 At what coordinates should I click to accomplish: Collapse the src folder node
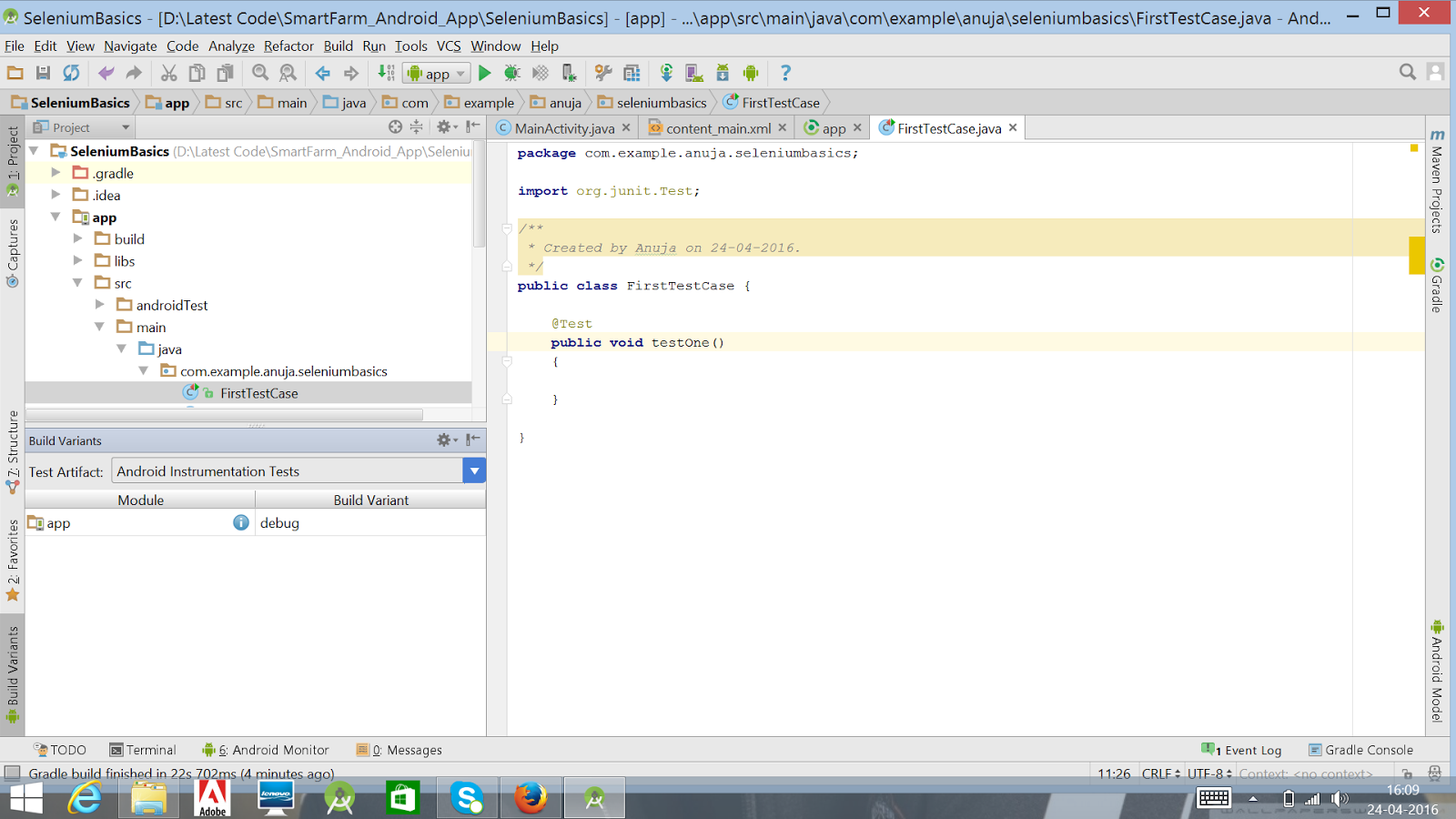click(77, 283)
